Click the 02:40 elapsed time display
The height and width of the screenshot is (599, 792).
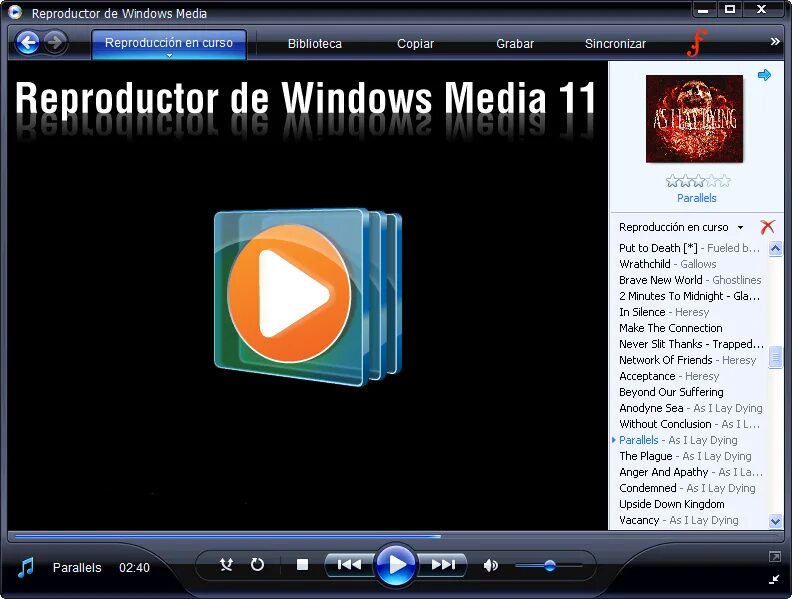pyautogui.click(x=134, y=568)
